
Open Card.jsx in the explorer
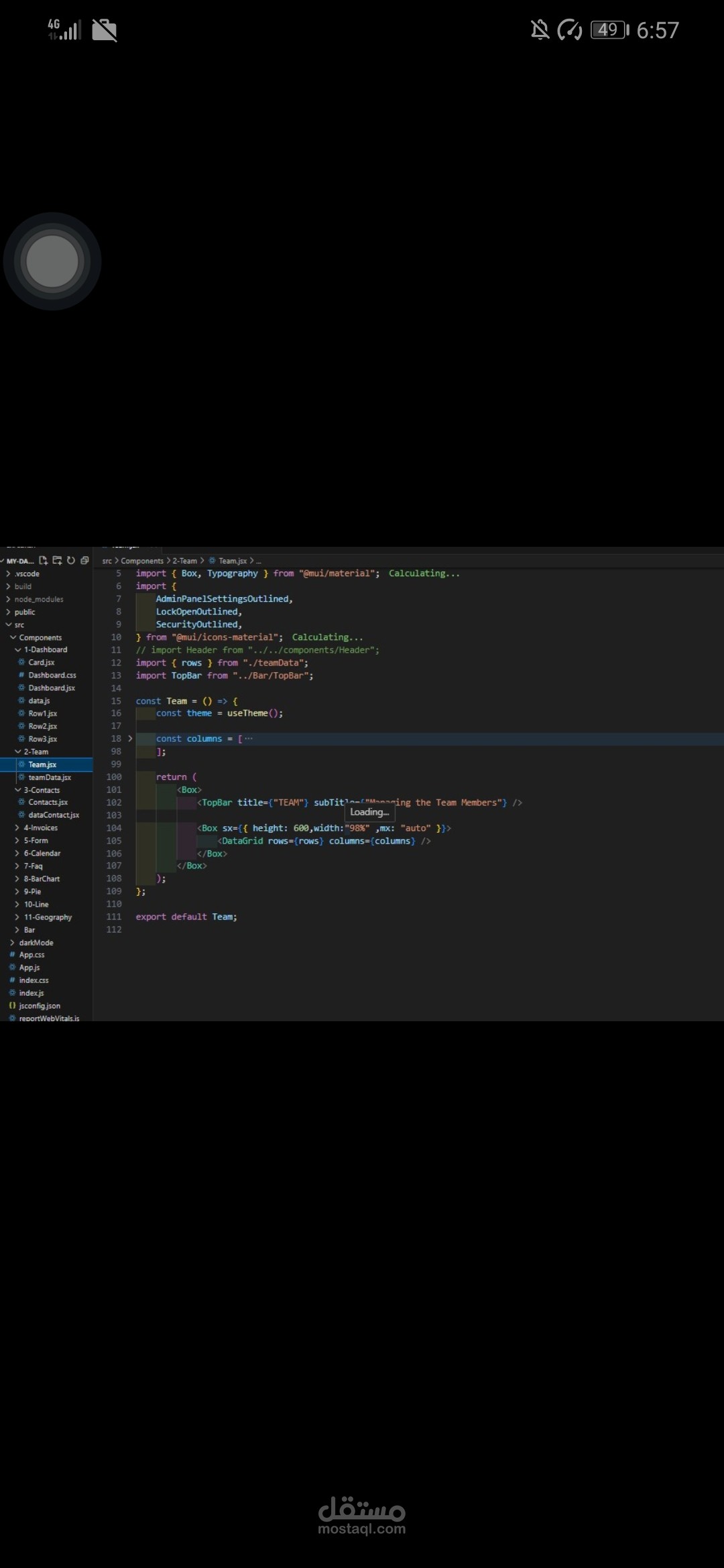point(42,662)
